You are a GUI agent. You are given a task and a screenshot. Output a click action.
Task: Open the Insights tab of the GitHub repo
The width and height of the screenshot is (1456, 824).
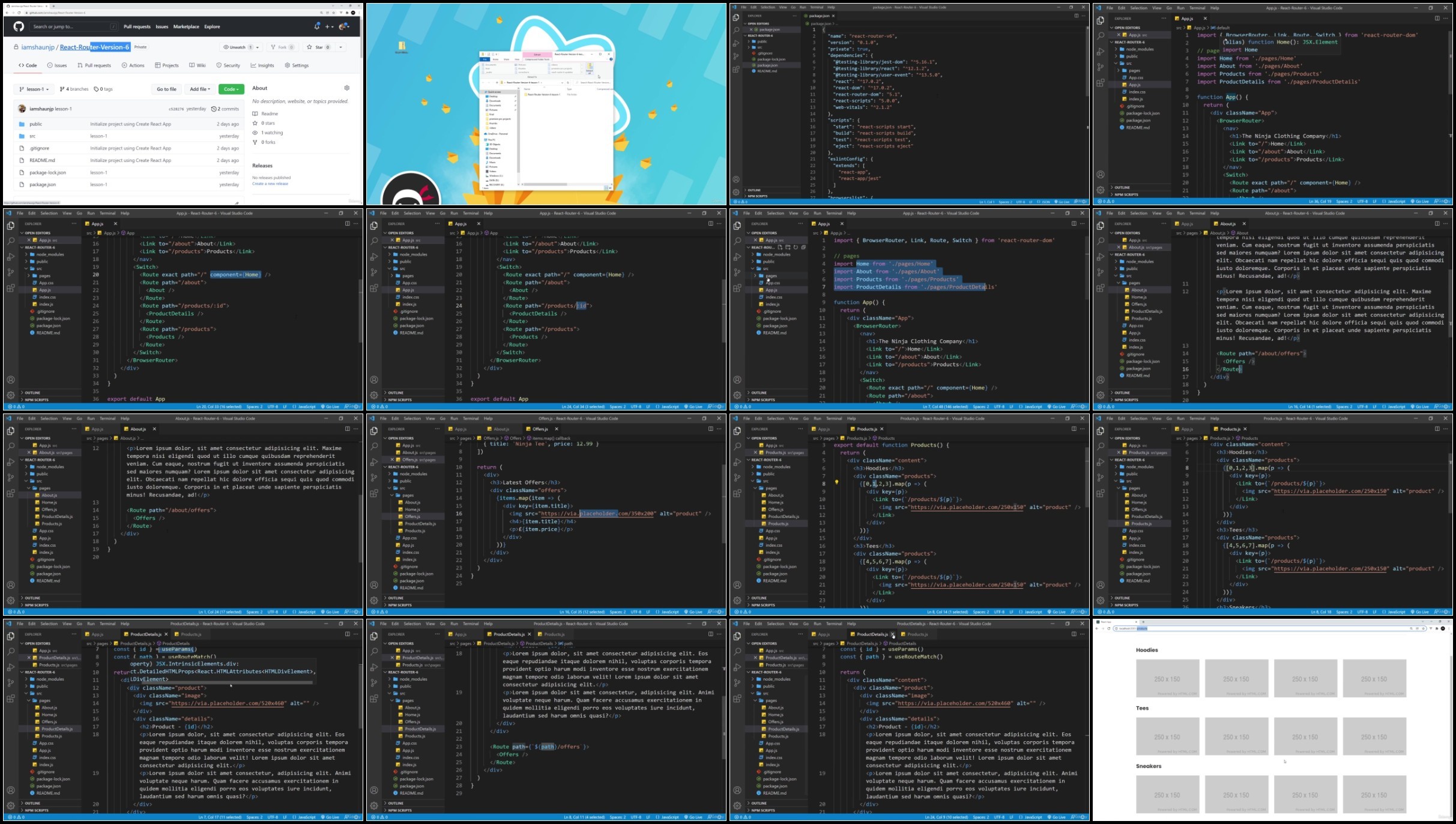tap(262, 65)
